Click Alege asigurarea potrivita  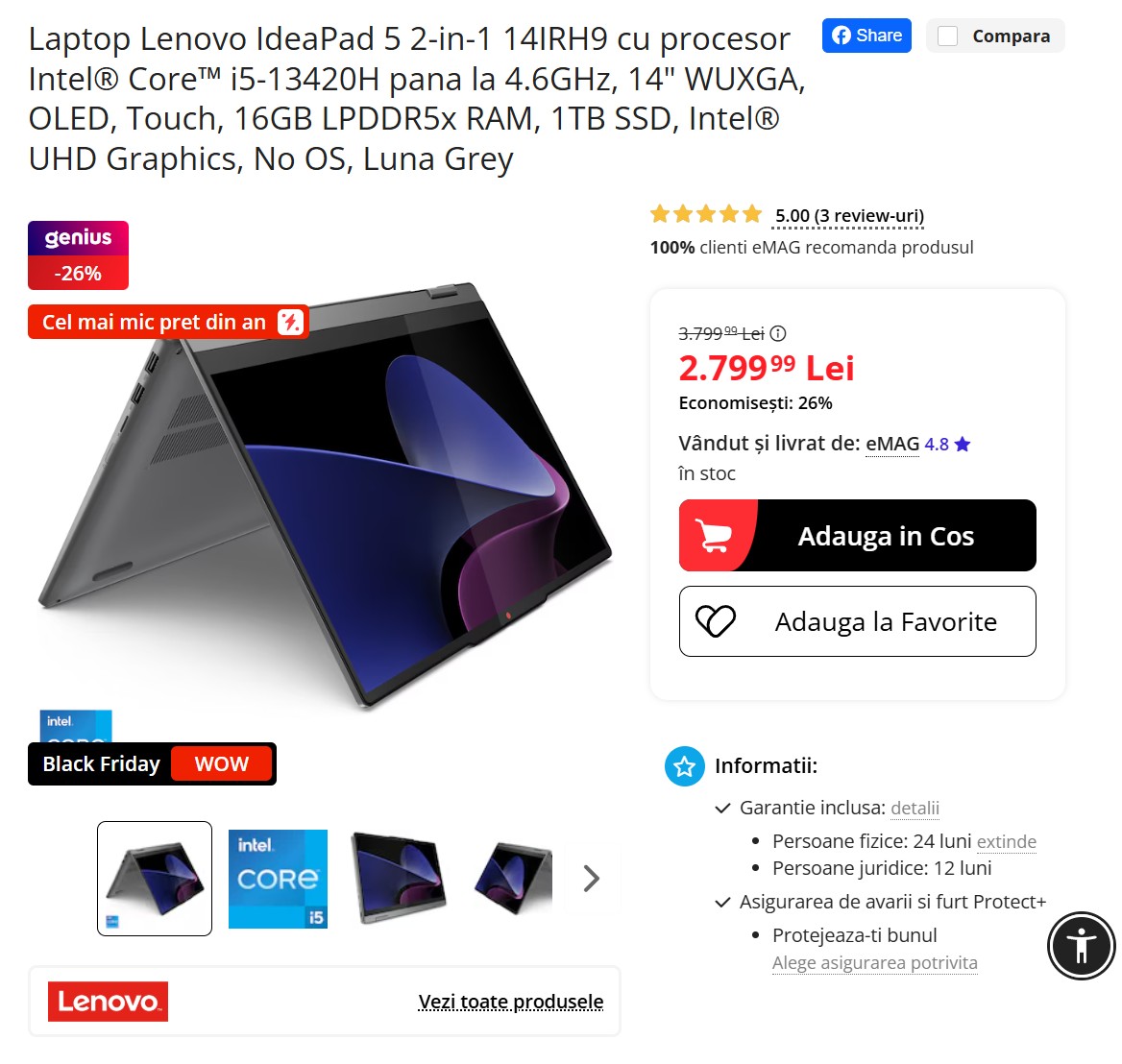point(874,963)
